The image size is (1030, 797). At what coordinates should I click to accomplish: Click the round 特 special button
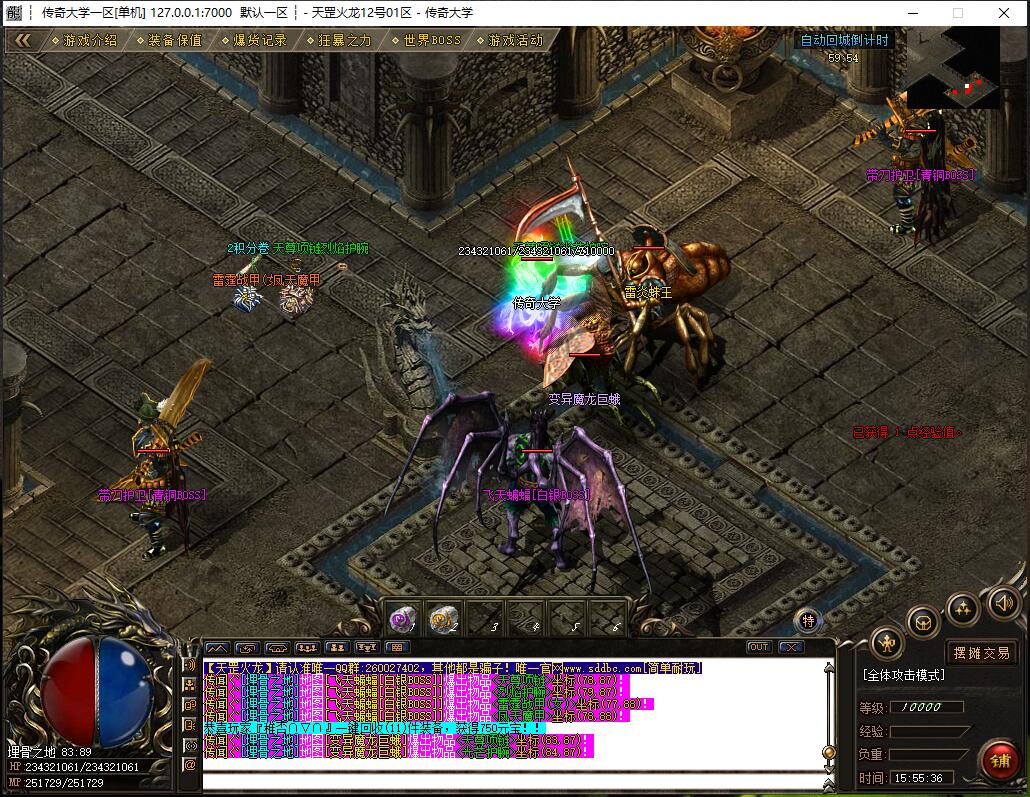tap(808, 620)
